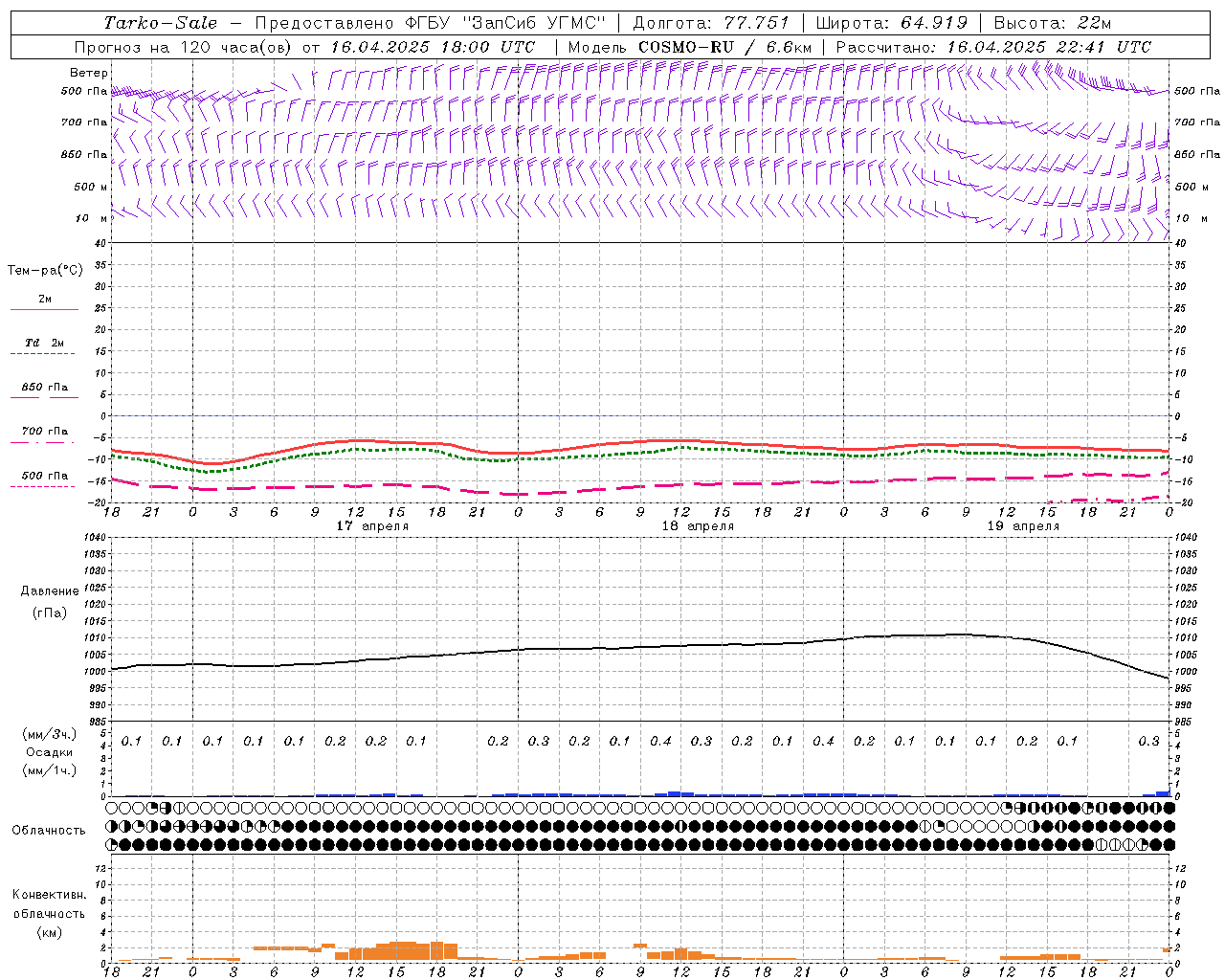Select the 18 апреля date label
The height and width of the screenshot is (980, 1225).
pyautogui.click(x=698, y=526)
